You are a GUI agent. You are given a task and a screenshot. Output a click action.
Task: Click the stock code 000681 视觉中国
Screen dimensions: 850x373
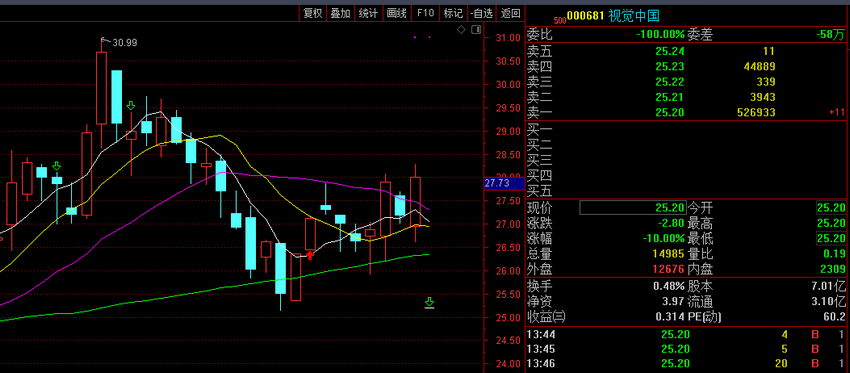coord(613,16)
